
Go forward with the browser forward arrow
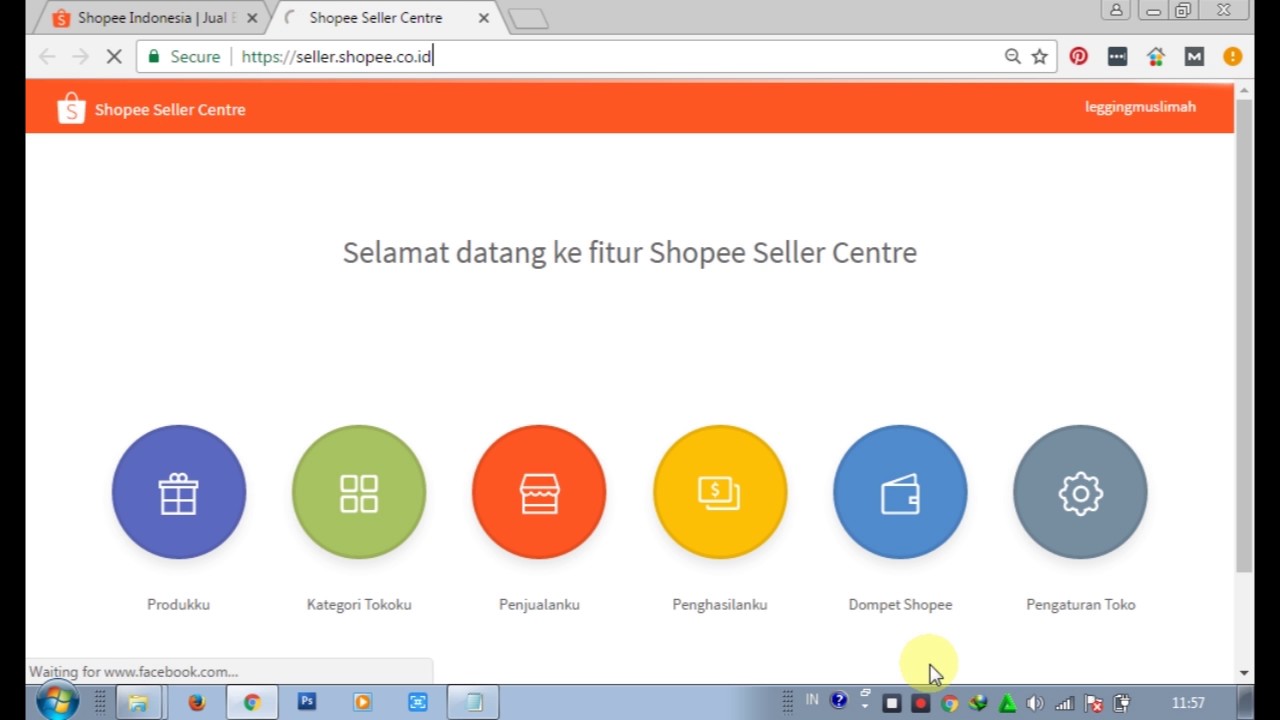click(x=80, y=57)
